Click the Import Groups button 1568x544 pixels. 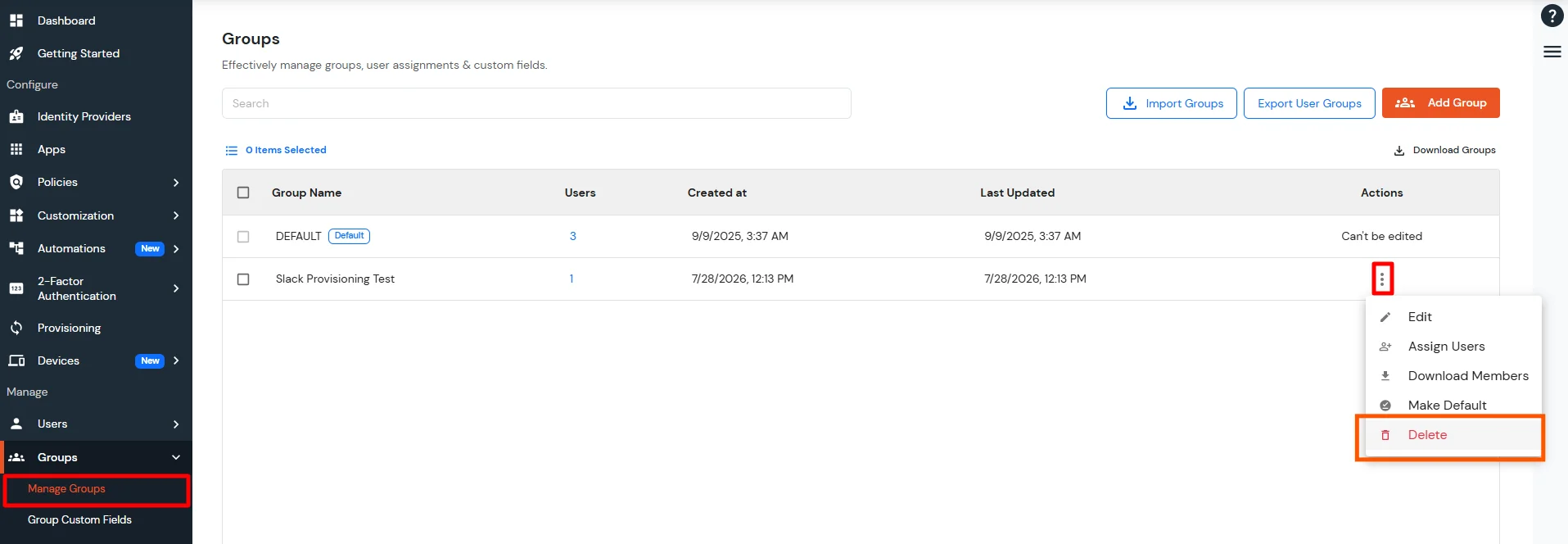pos(1171,103)
